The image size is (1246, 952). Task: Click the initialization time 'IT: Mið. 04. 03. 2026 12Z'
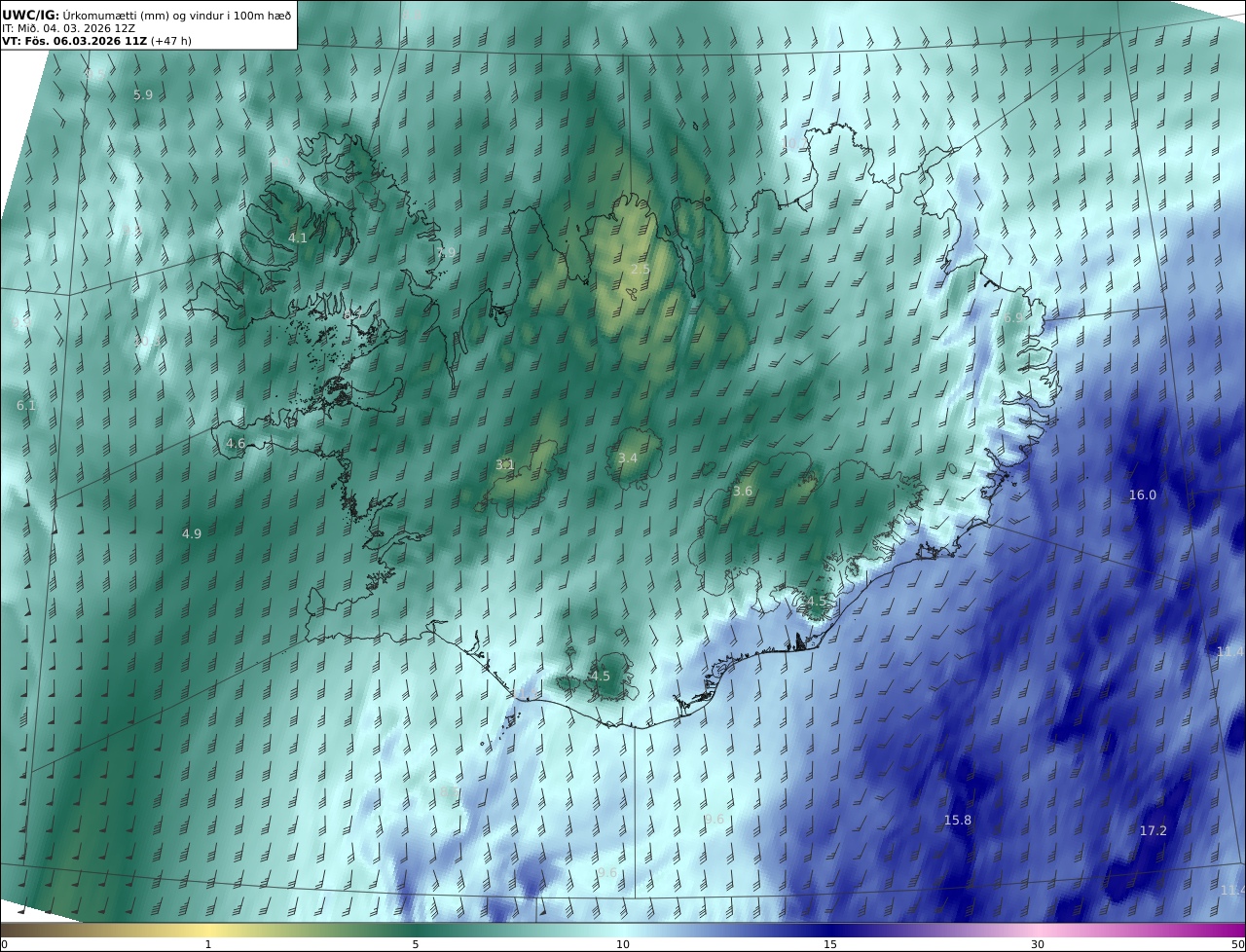click(68, 28)
